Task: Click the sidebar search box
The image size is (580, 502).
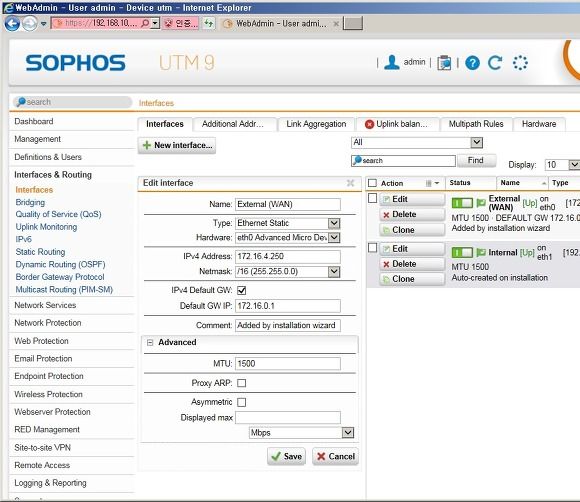Action: 72,102
